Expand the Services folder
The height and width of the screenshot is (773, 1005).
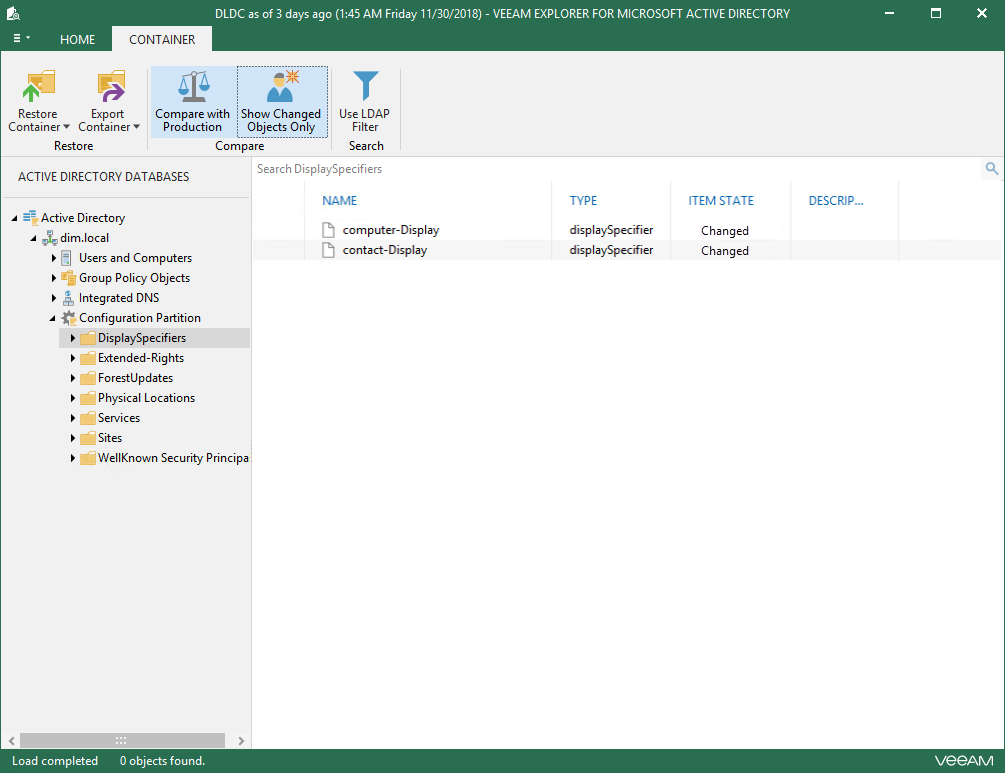72,418
